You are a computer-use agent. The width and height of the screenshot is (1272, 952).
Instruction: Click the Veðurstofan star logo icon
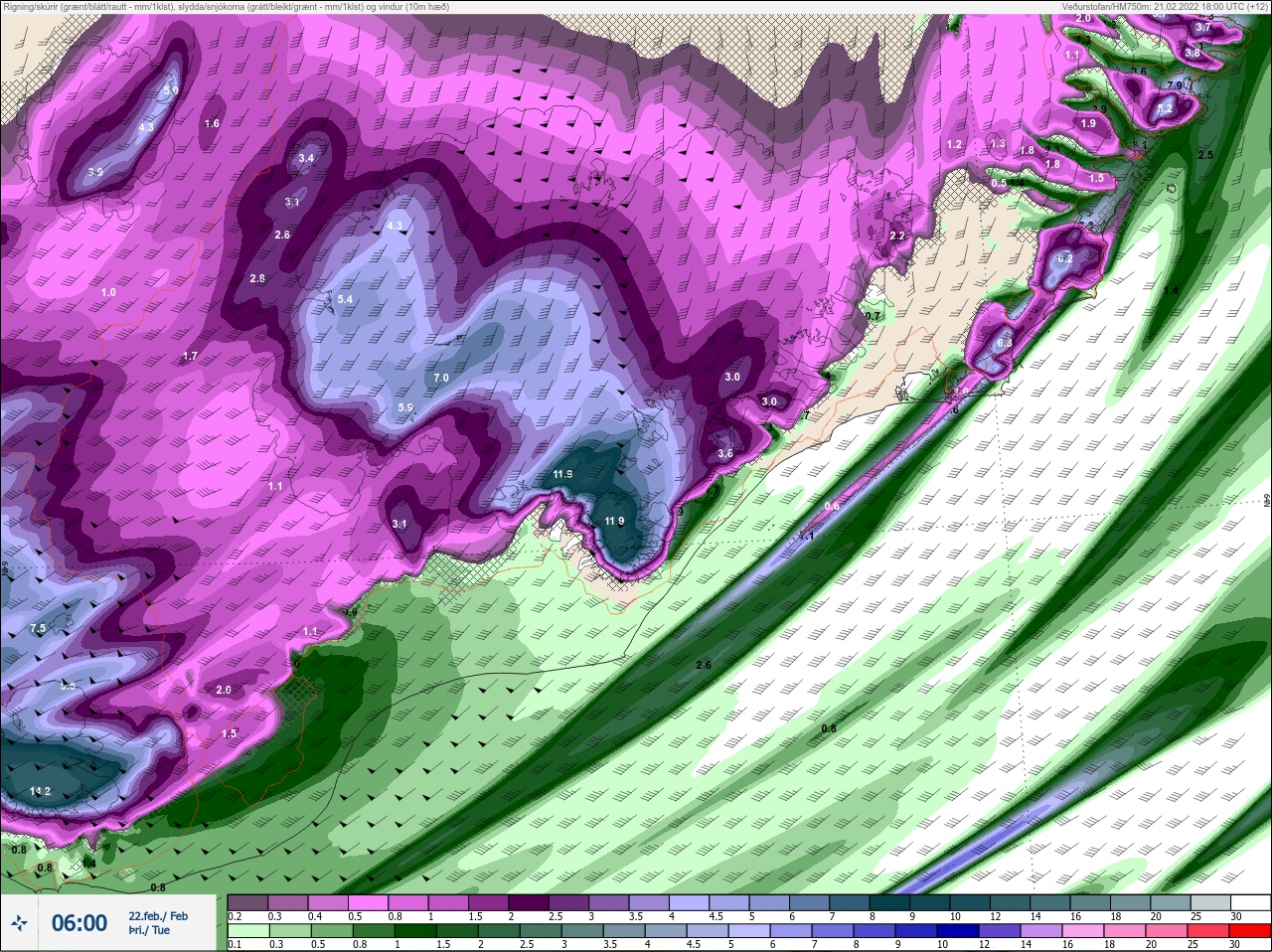19,923
